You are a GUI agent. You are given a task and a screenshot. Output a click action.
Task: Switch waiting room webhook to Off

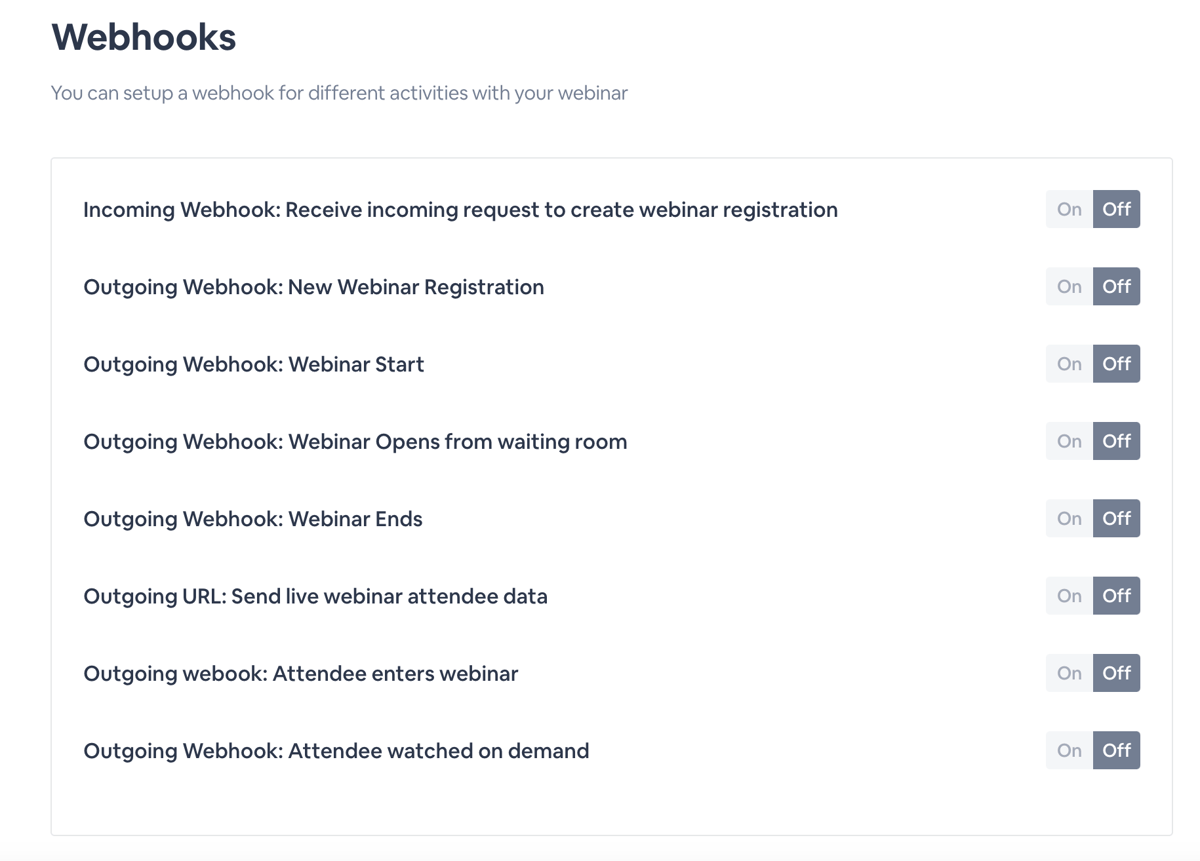coord(1117,441)
